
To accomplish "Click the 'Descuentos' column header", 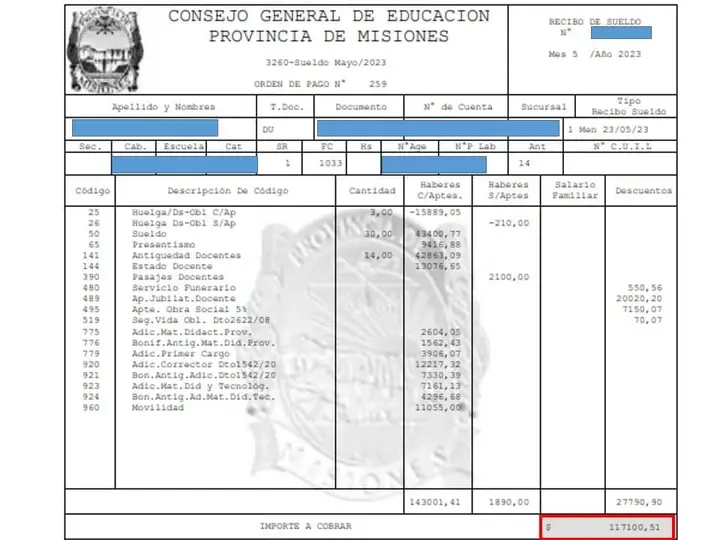I will click(643, 190).
